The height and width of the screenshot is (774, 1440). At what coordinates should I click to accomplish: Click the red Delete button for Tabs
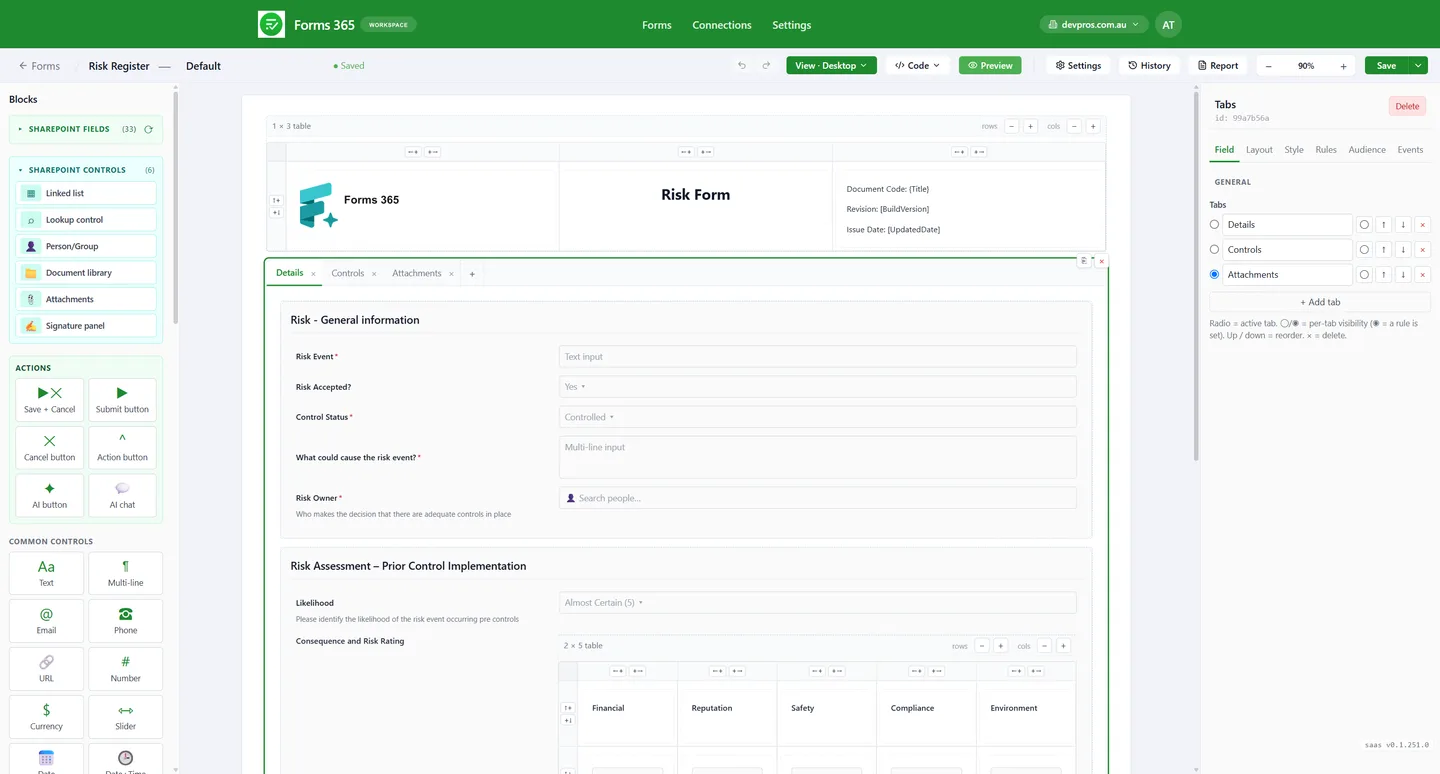[1407, 106]
